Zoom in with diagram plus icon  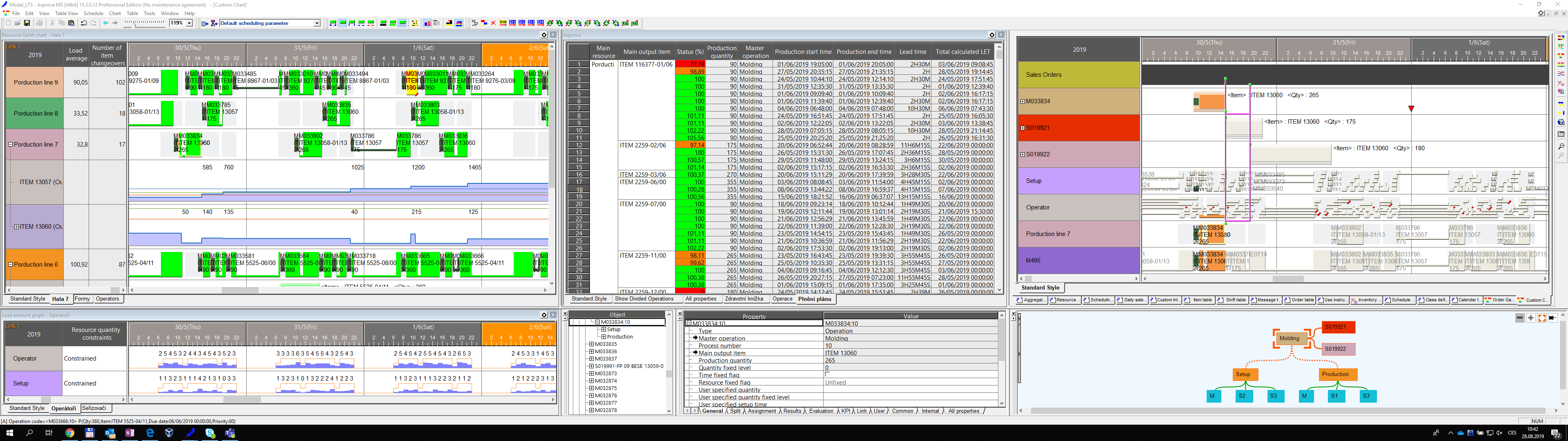click(1531, 318)
